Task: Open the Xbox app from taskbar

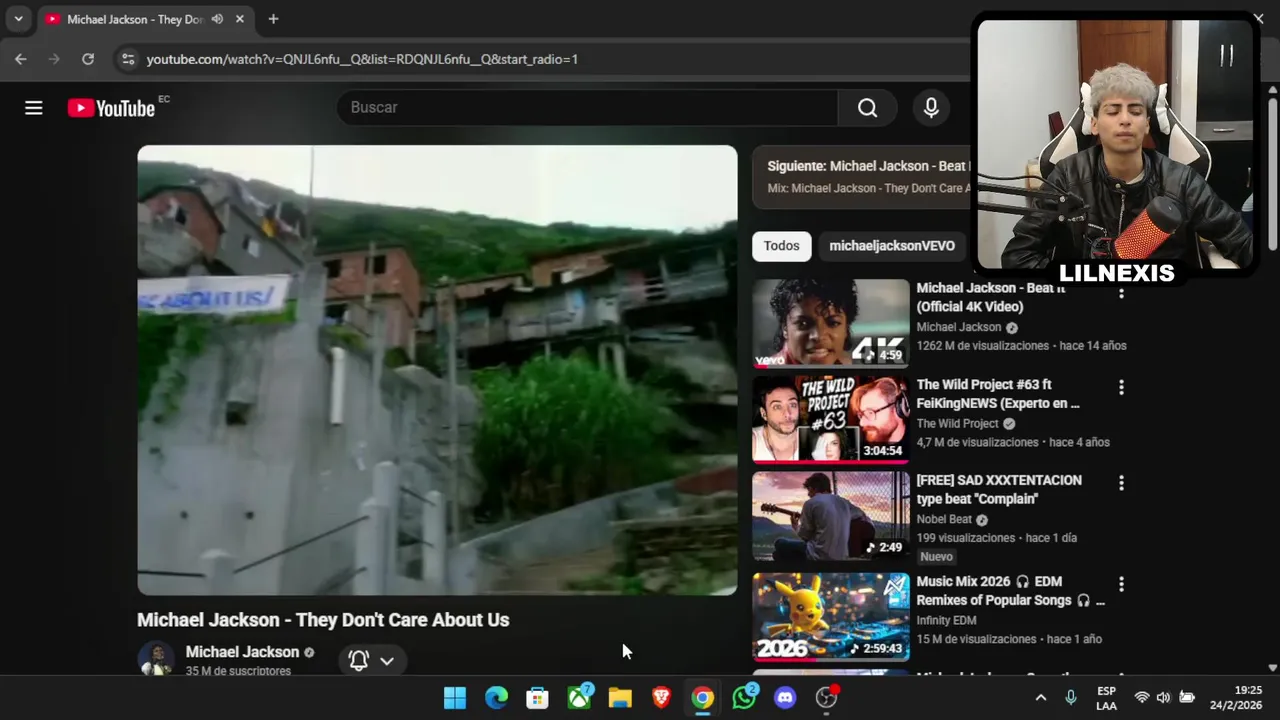Action: tap(579, 698)
